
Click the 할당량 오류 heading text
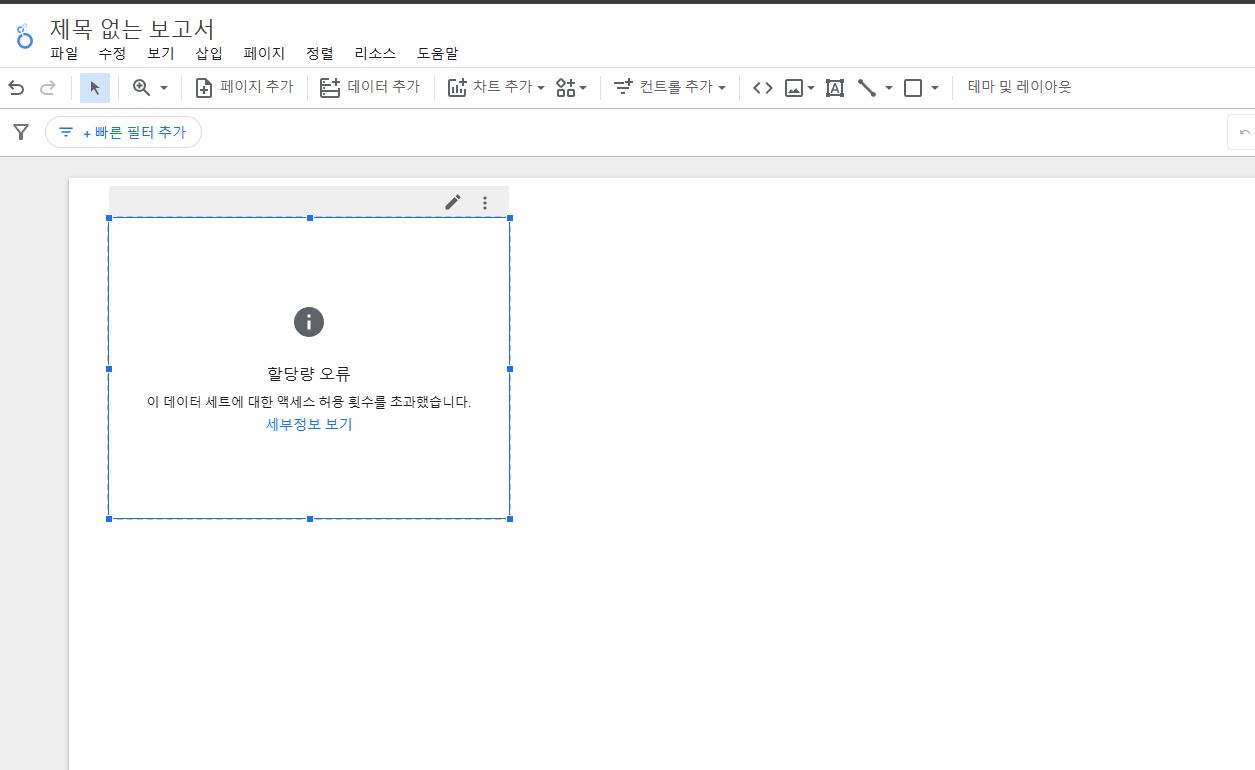(x=309, y=374)
